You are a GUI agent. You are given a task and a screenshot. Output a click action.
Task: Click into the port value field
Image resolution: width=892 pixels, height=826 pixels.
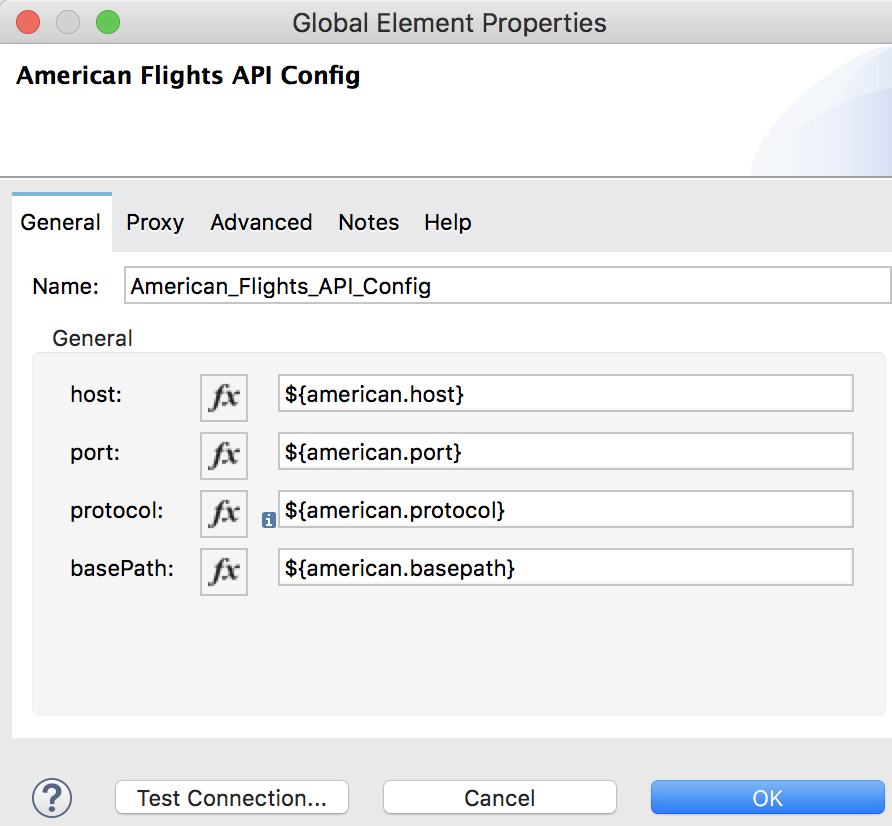[x=565, y=451]
